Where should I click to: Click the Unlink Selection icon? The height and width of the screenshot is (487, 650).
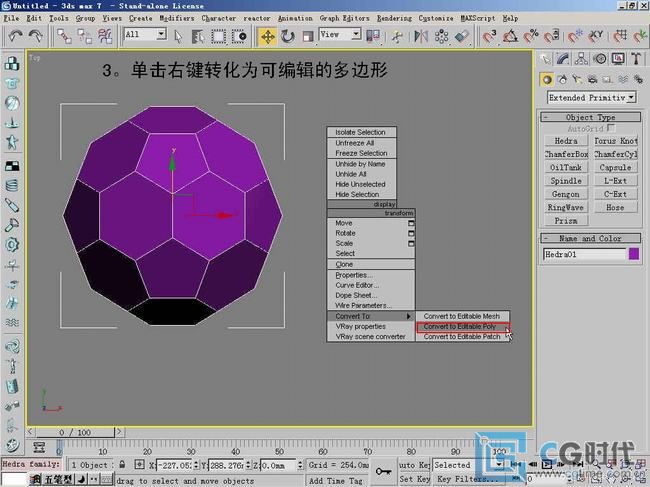85,36
